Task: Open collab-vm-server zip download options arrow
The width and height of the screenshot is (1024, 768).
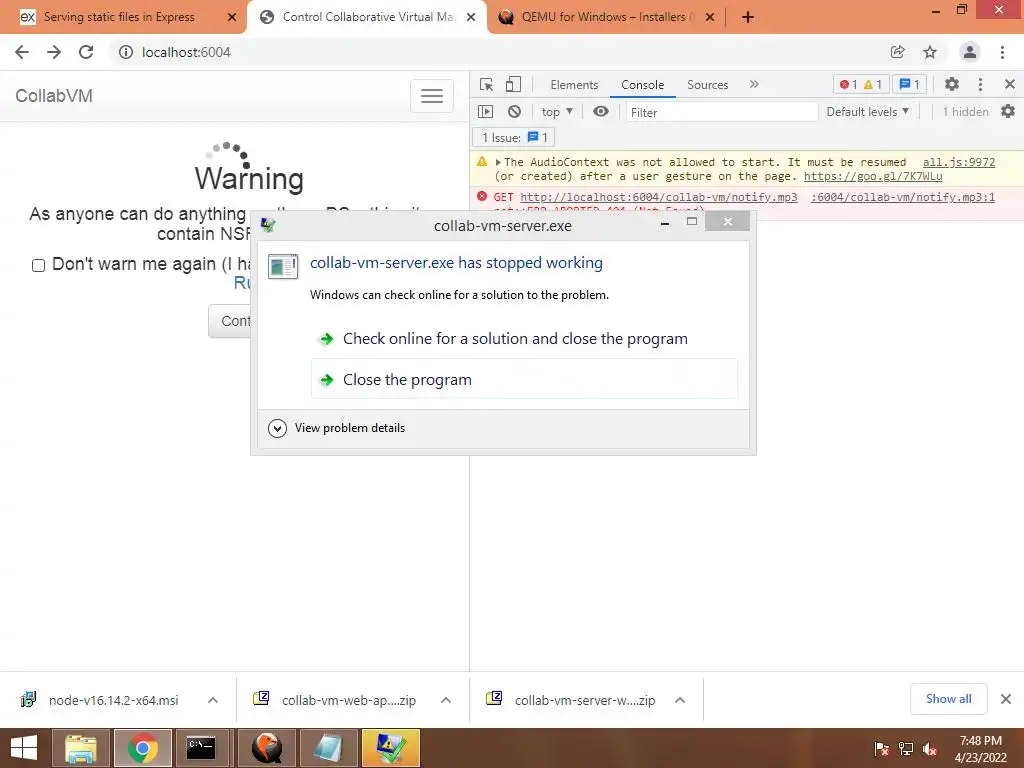Action: point(680,700)
